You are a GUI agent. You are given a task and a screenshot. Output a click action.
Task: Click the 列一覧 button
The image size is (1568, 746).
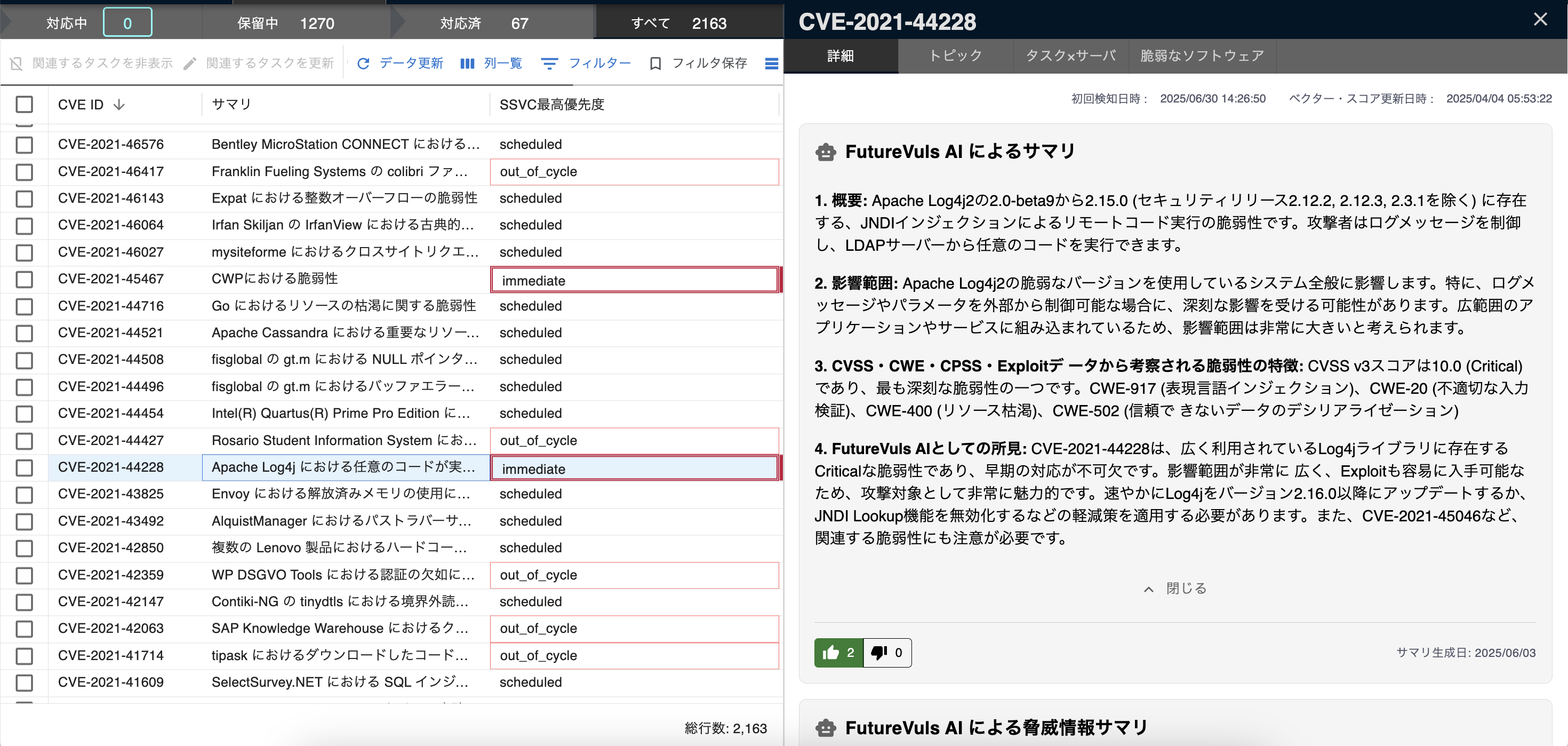[491, 64]
